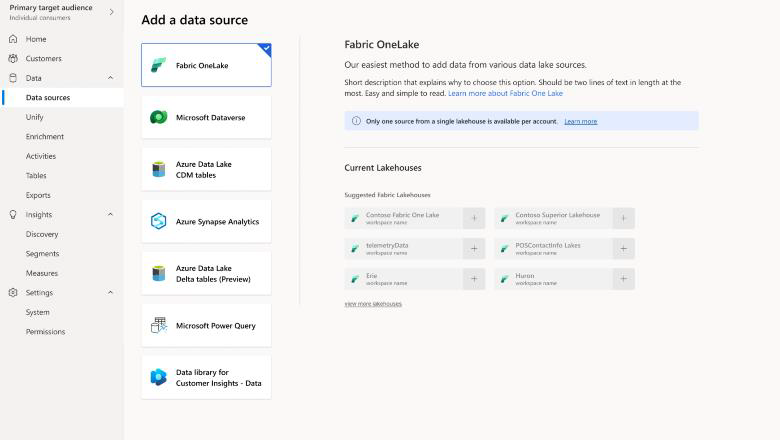Select the Microsoft Power Query data source

[206, 325]
